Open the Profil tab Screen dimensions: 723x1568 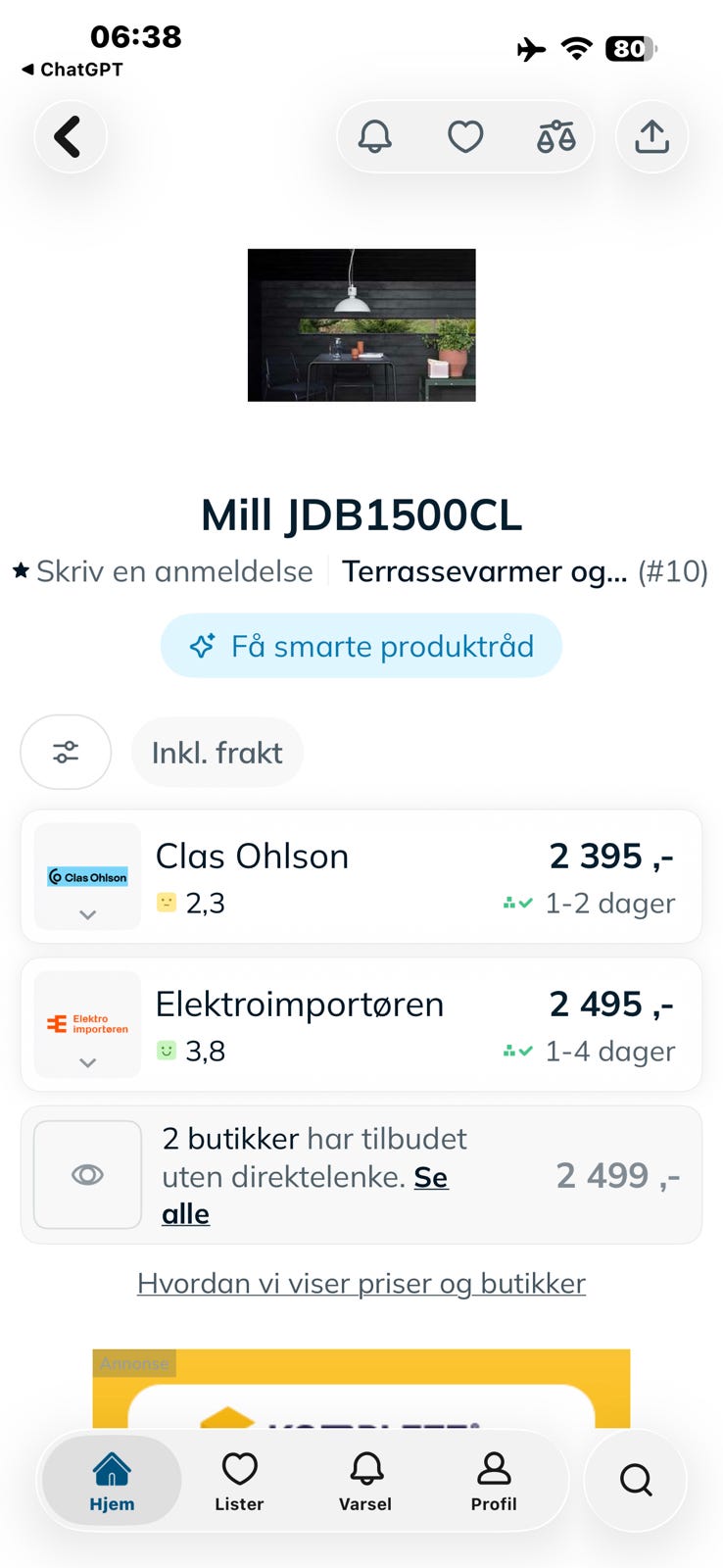click(x=494, y=1481)
